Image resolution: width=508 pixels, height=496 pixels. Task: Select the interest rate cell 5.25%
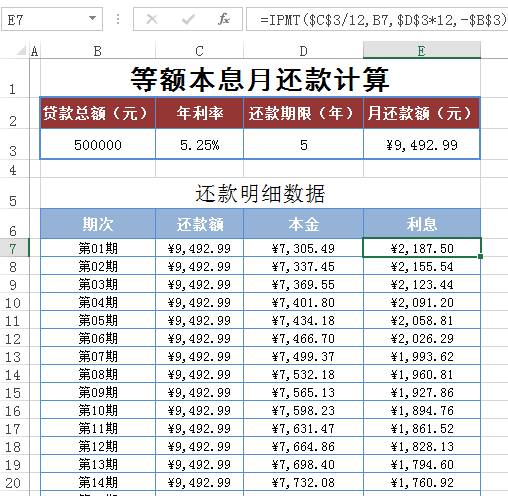(199, 144)
